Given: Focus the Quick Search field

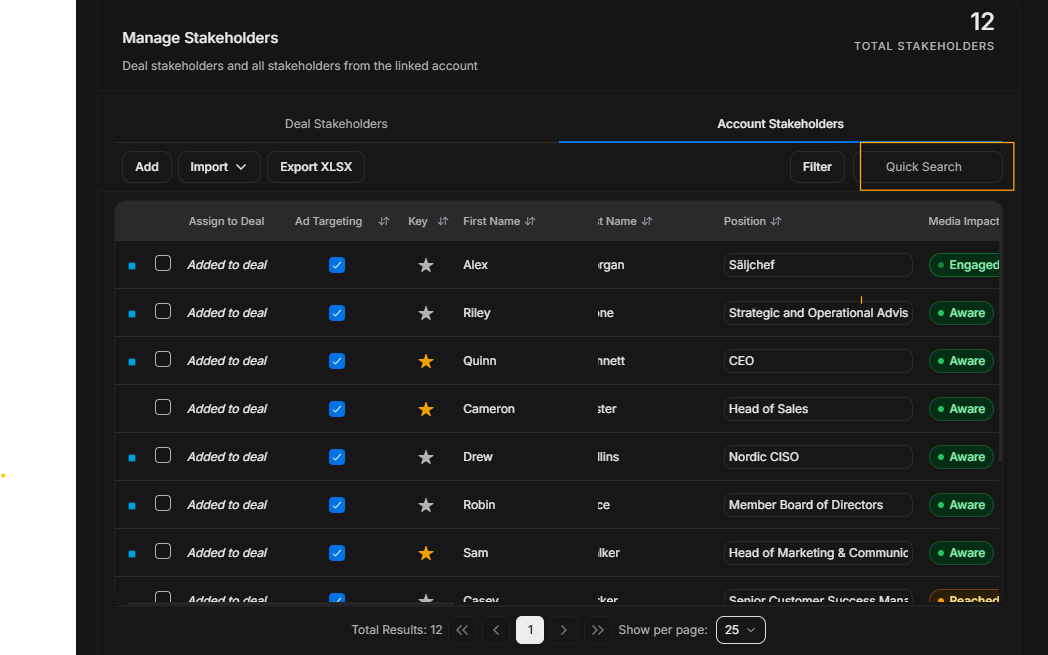Looking at the screenshot, I should (x=928, y=167).
